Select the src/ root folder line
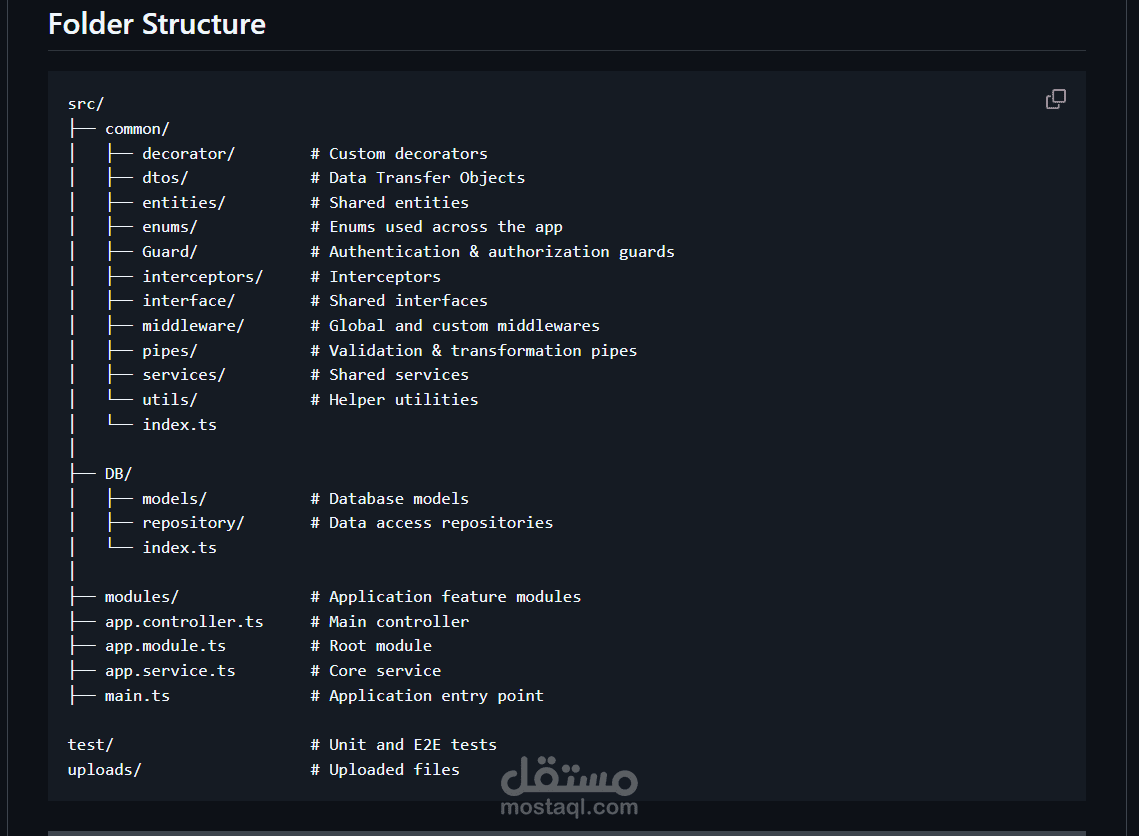1139x836 pixels. [86, 104]
